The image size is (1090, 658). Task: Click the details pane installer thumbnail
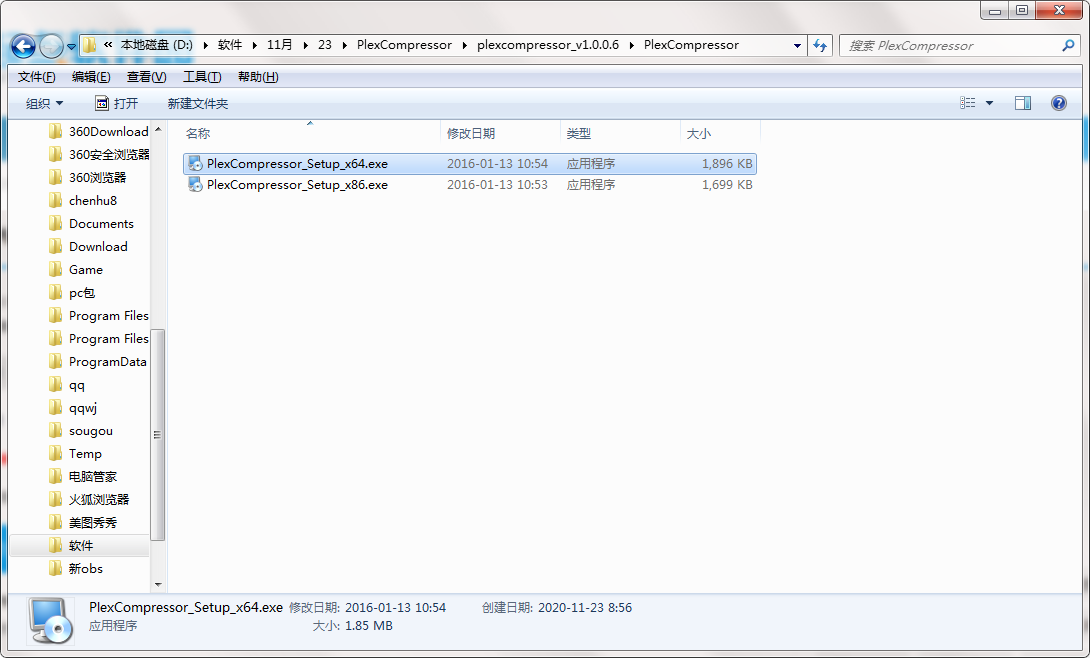(x=50, y=620)
